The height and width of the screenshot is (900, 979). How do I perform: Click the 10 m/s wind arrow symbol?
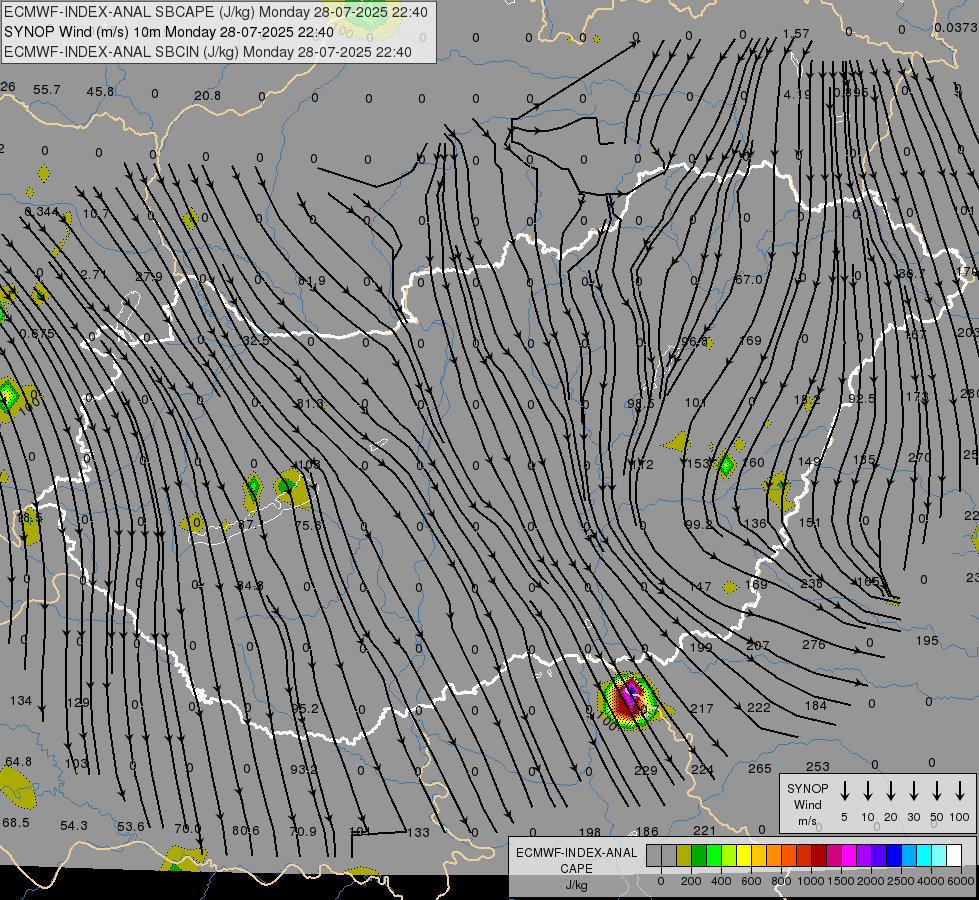tap(868, 791)
